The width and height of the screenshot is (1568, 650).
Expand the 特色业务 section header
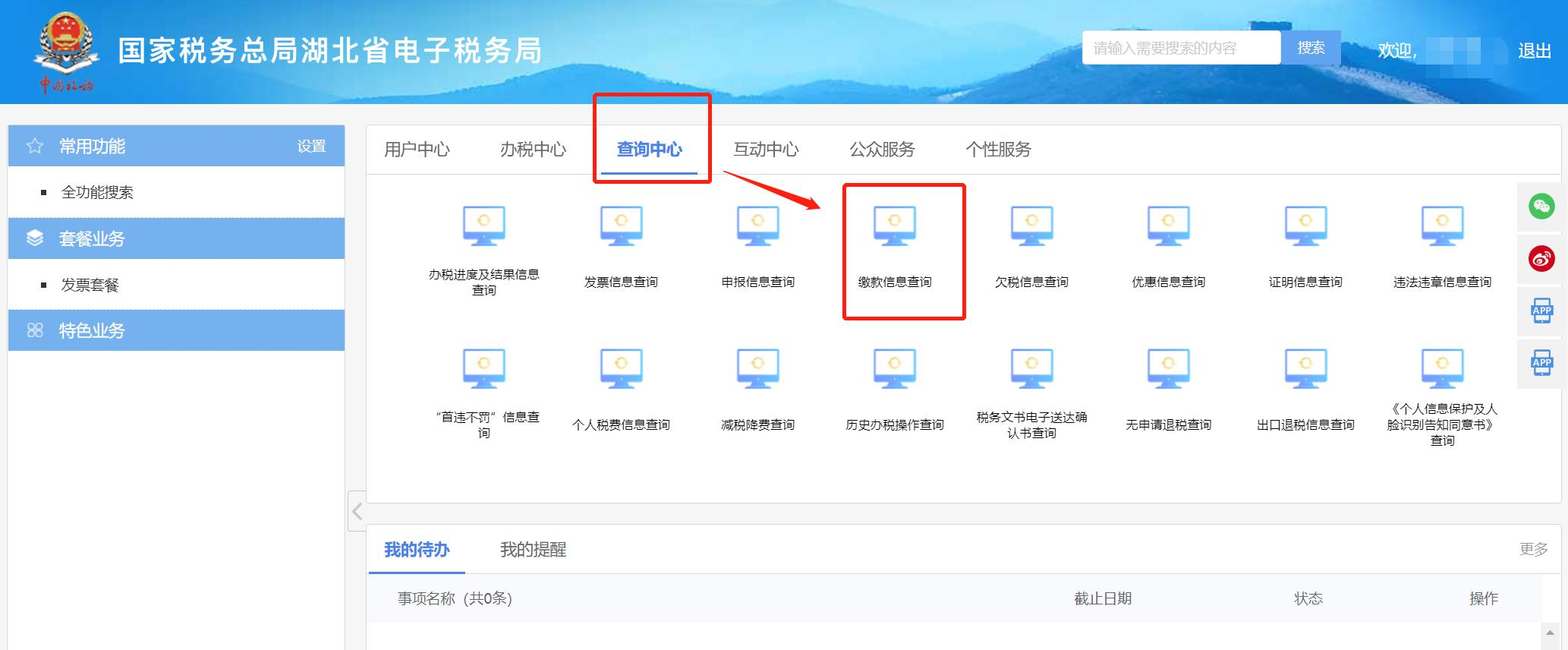click(x=176, y=330)
